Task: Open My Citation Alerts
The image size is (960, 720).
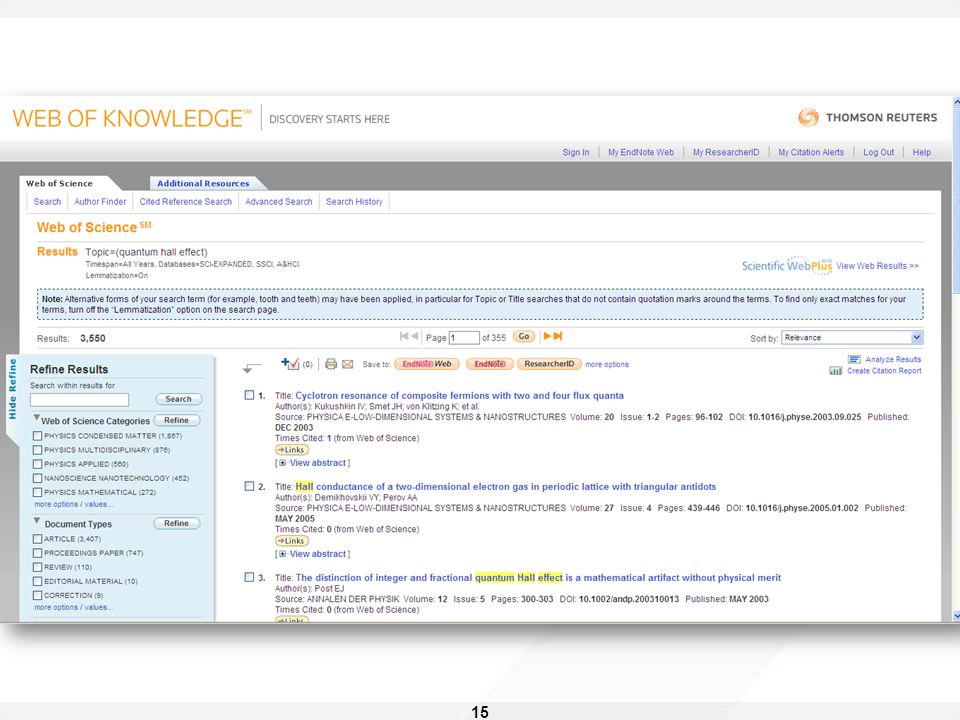Action: (x=811, y=152)
